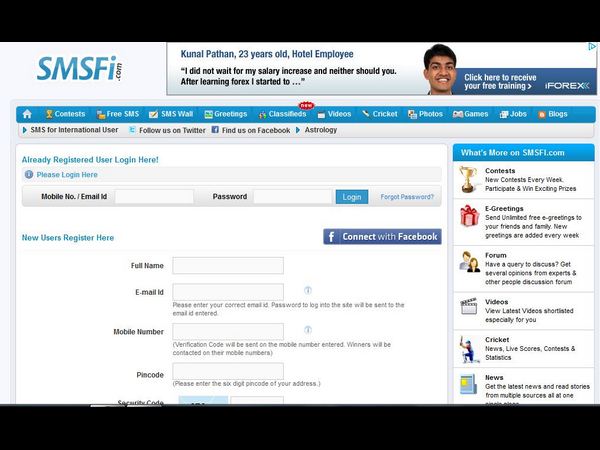The width and height of the screenshot is (600, 450).
Task: Click 'Already Registered User Login Here!' heading
Action: pyautogui.click(x=90, y=160)
